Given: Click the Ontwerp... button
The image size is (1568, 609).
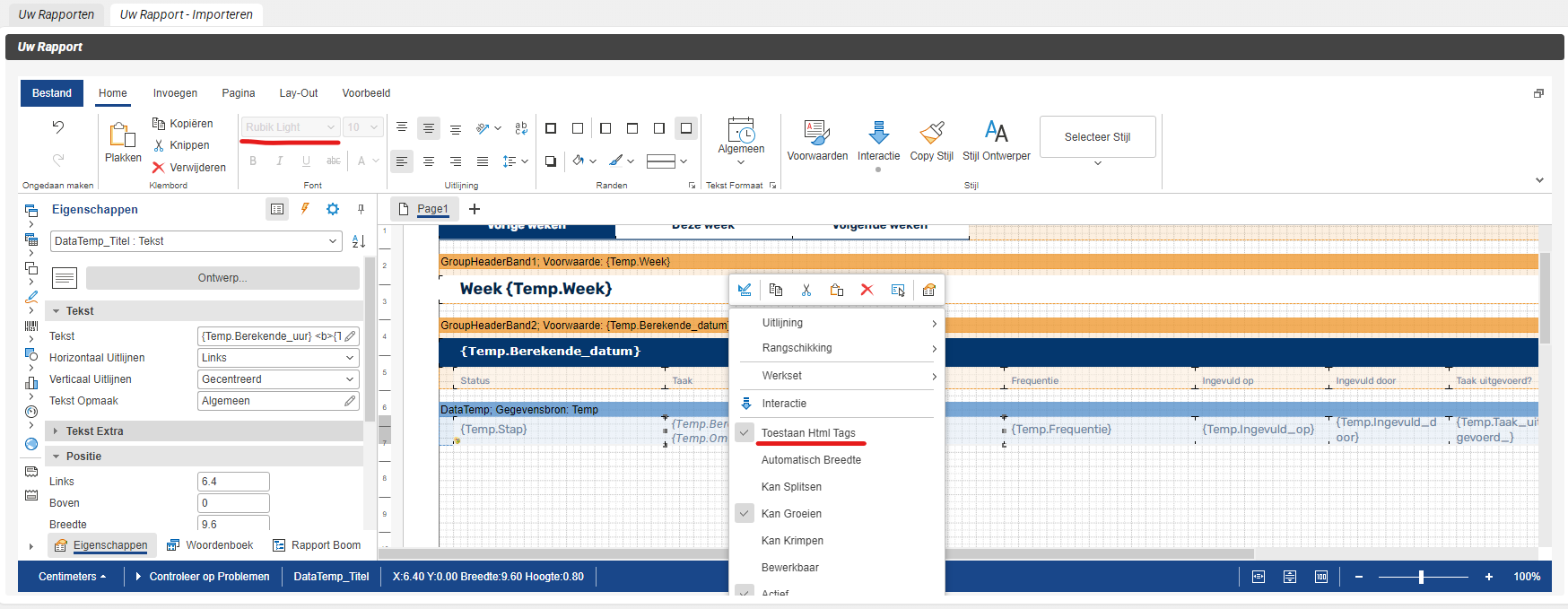Looking at the screenshot, I should click(x=222, y=278).
